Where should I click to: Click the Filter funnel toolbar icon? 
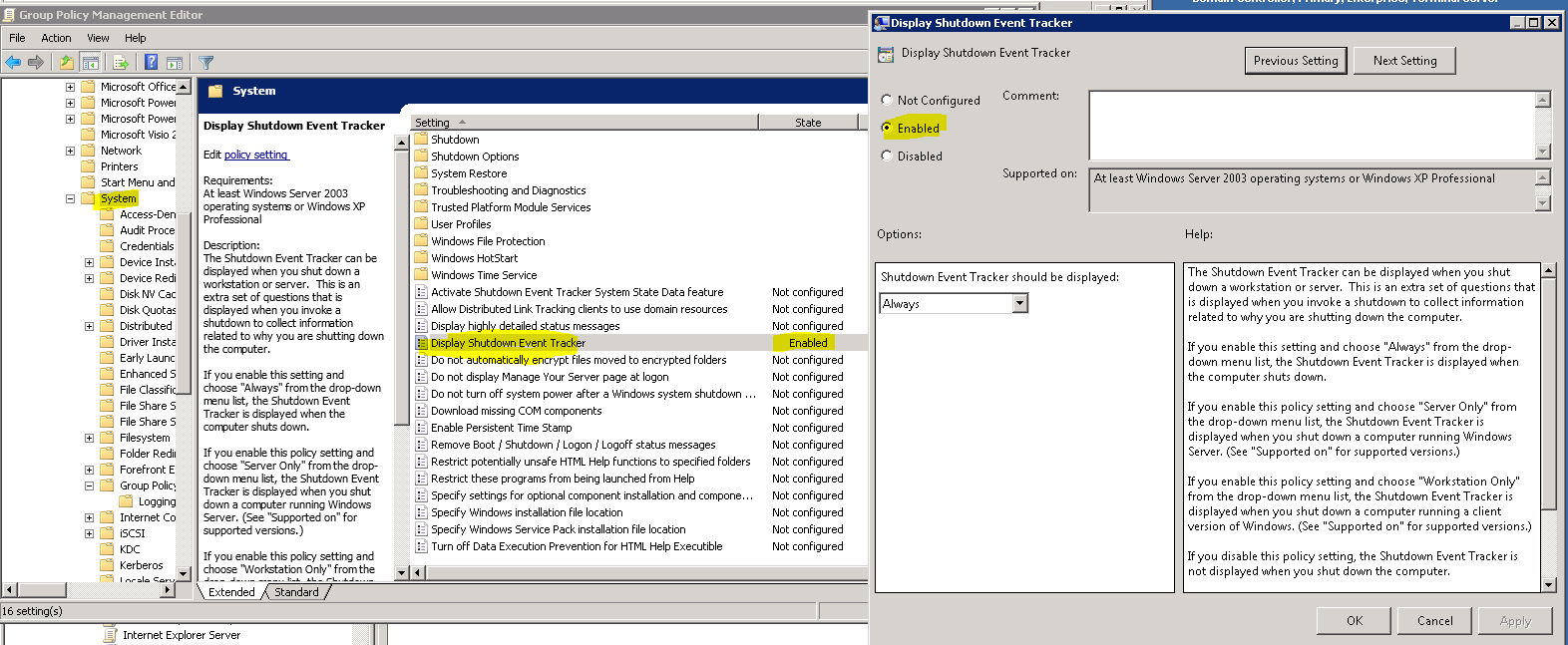(205, 62)
